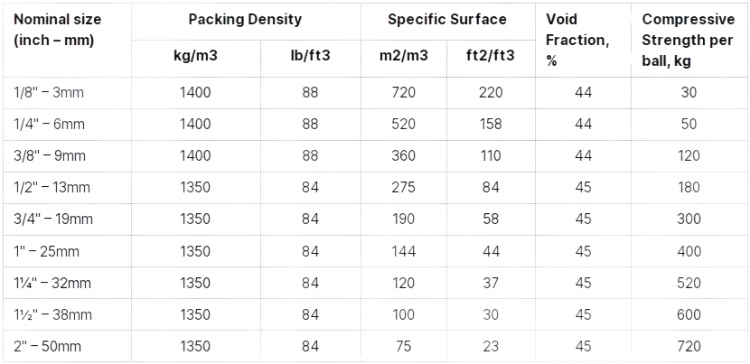
Task: Select the Packing Density header cell
Action: click(245, 20)
